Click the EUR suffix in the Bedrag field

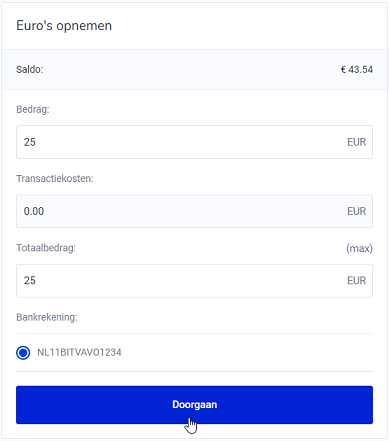click(356, 142)
